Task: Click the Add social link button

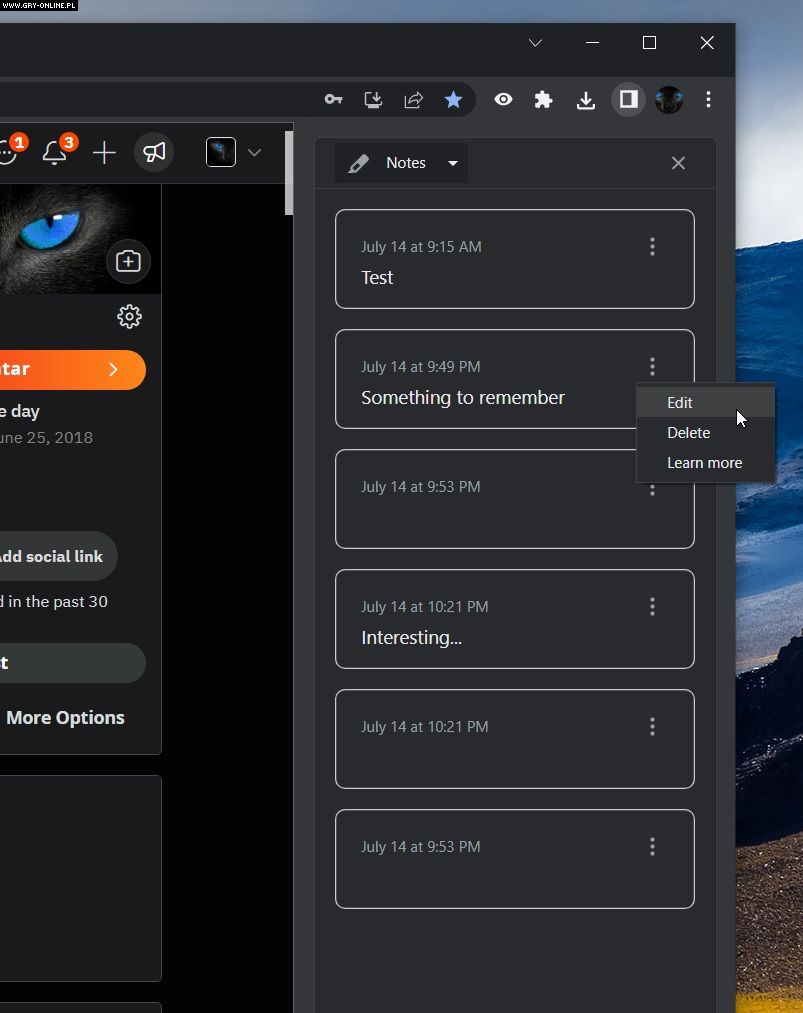Action: (x=58, y=556)
